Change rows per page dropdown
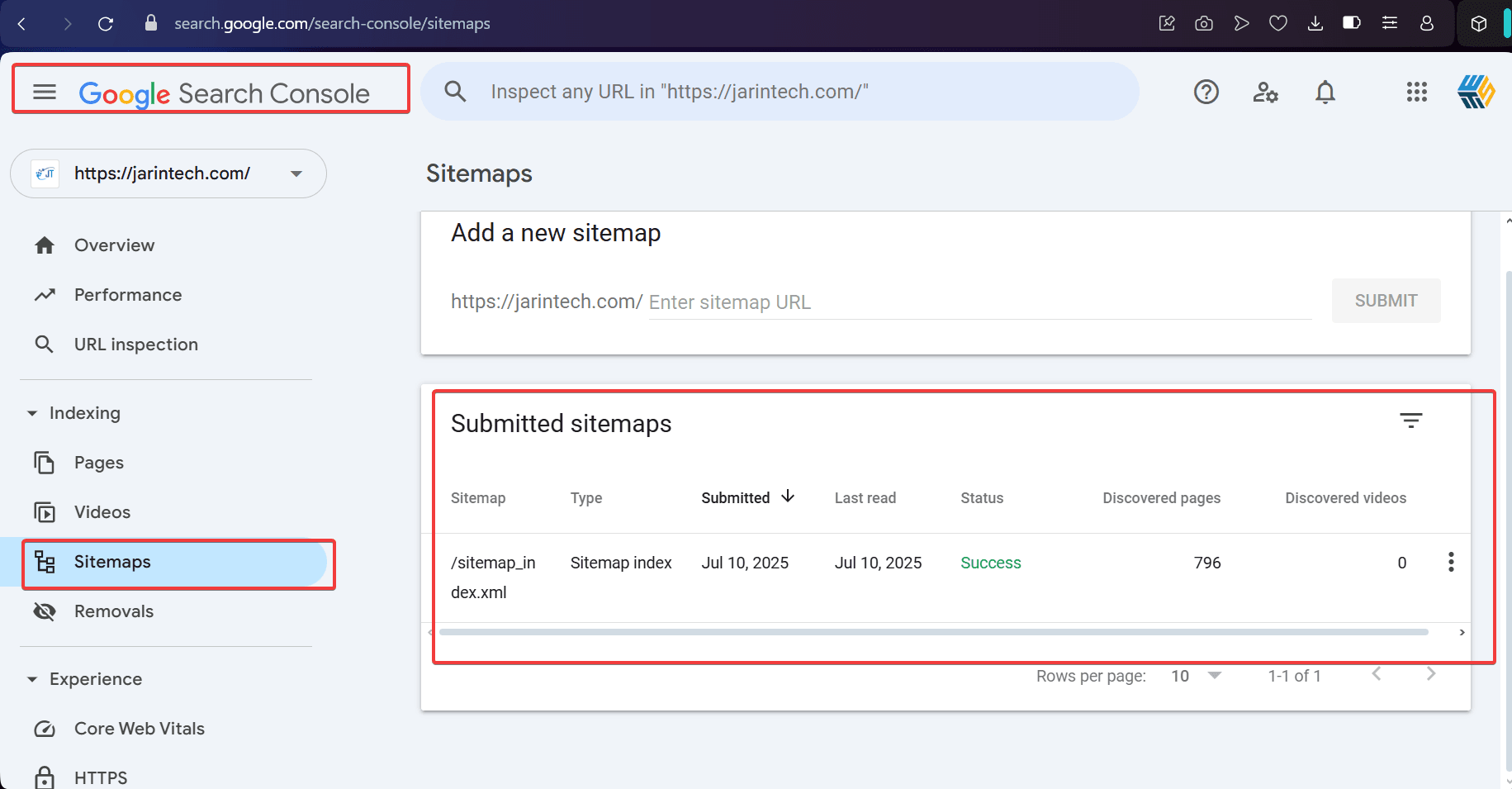 1195,676
